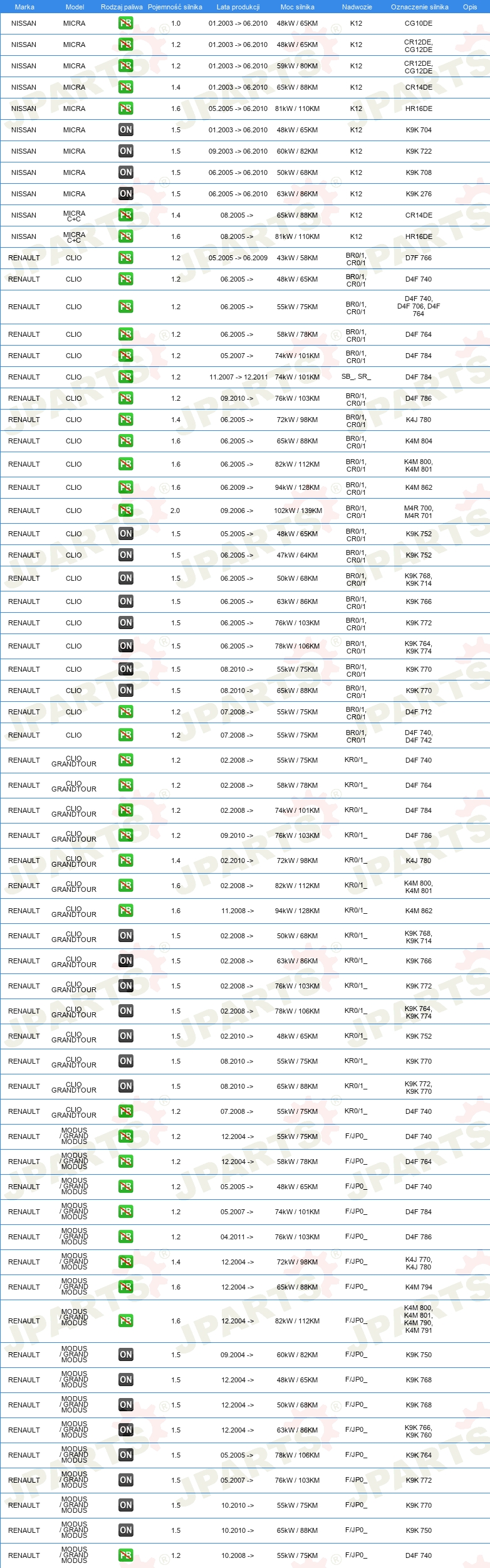490x1568 pixels.
Task: Click the petrol icon in the Modus 04.2011 D4F 786 row
Action: pyautogui.click(x=126, y=1237)
